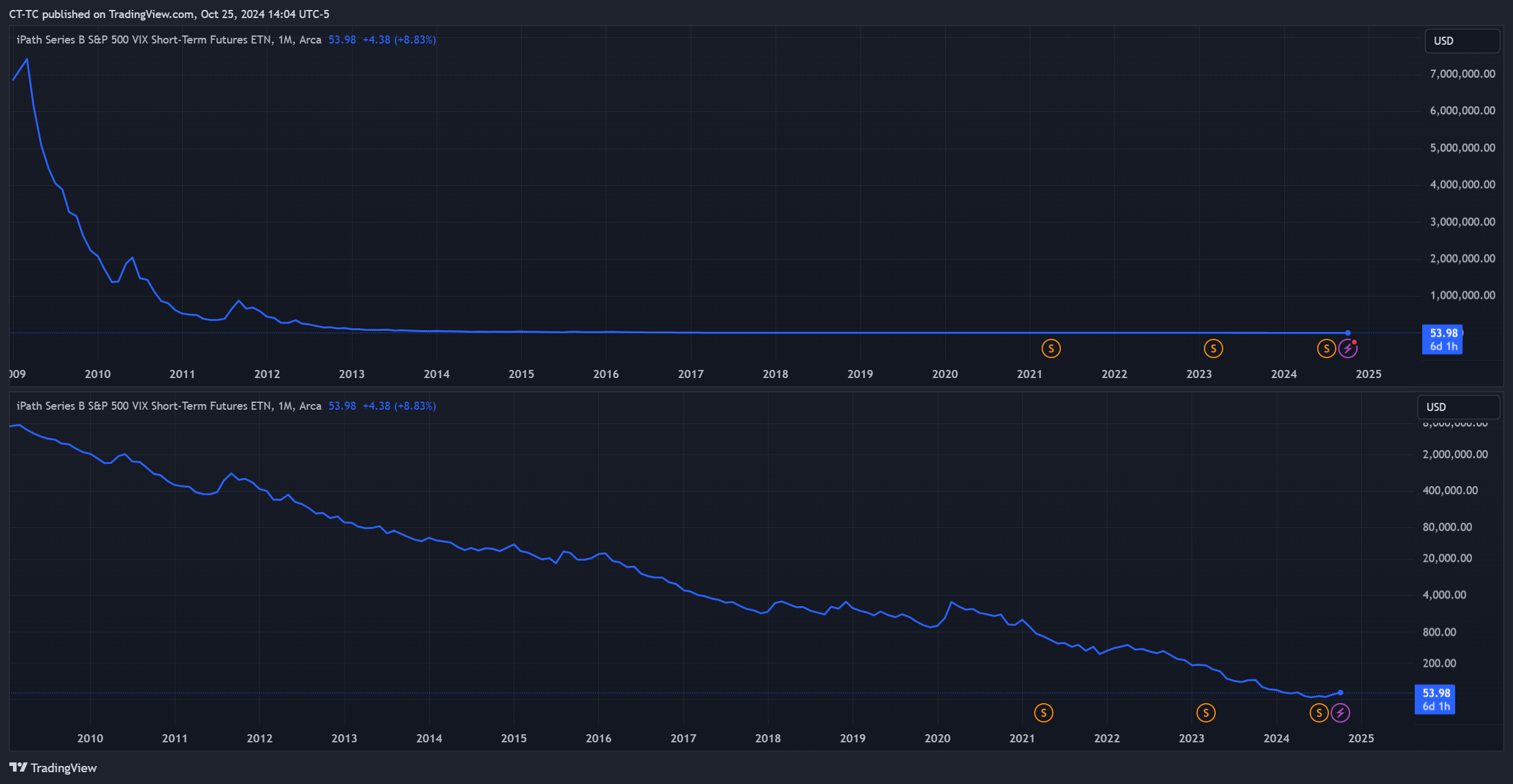Screen dimensions: 1513x784
Task: Click the 2024 split marker in upper chart
Action: click(x=1326, y=349)
